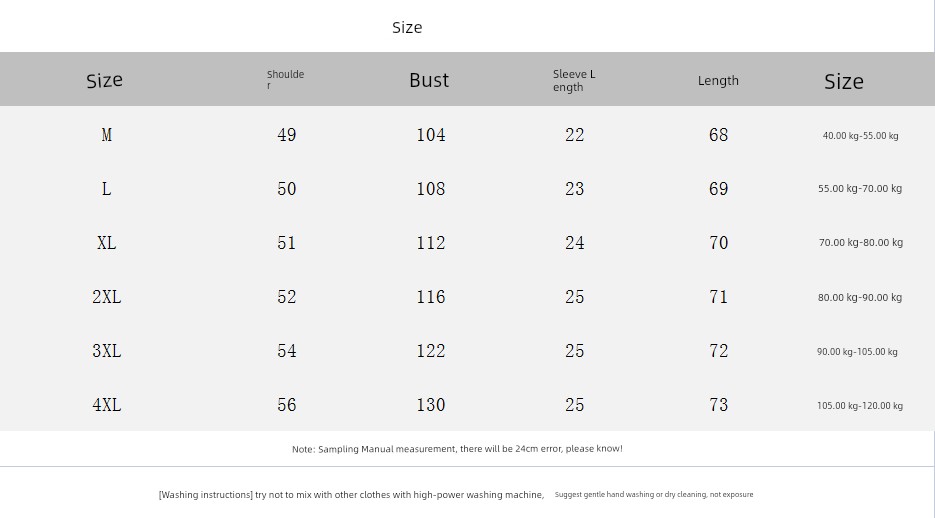
Task: Select the M size row label
Action: (106, 135)
